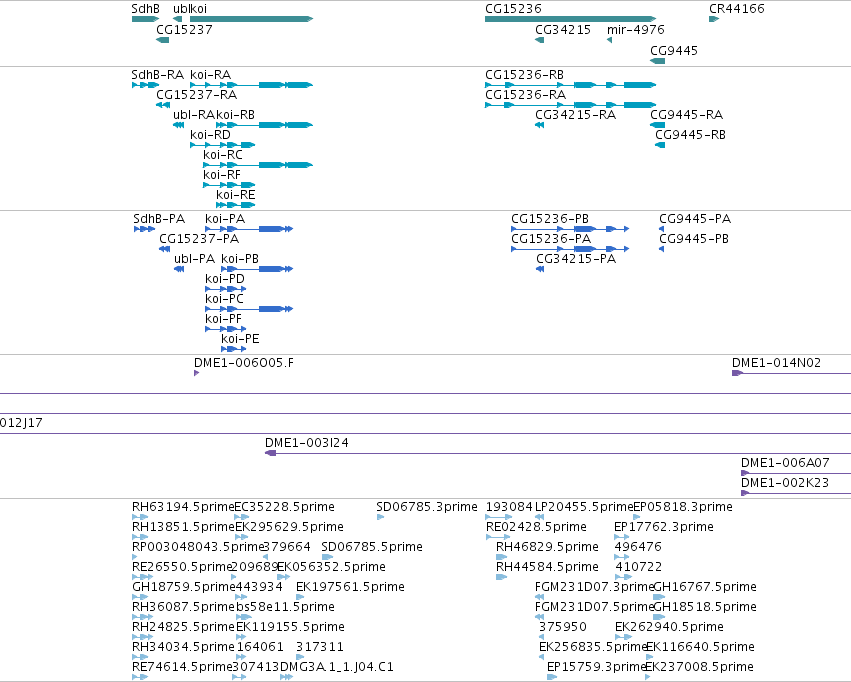The height and width of the screenshot is (682, 851).
Task: Open the DME1-003I24 BAC label
Action: 307,443
